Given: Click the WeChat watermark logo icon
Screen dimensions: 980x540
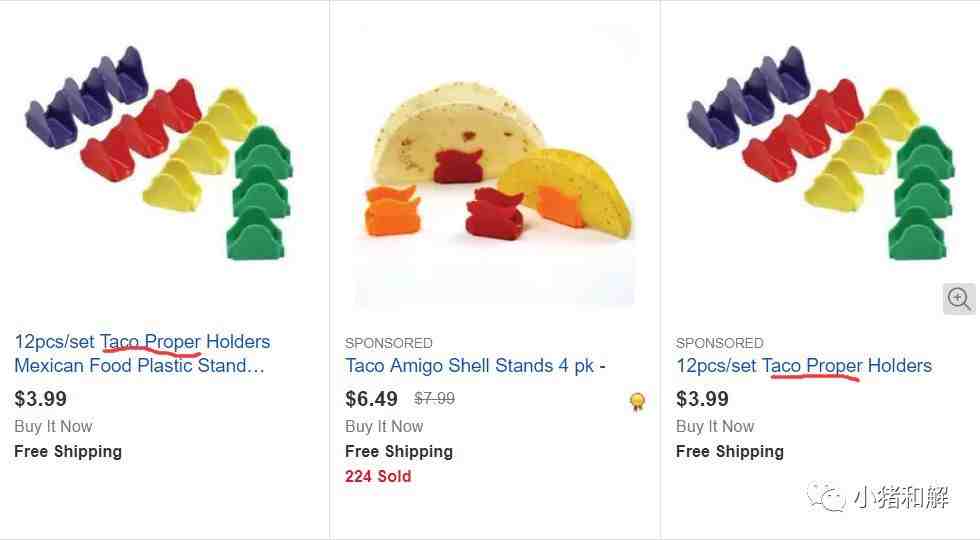Looking at the screenshot, I should coord(826,496).
